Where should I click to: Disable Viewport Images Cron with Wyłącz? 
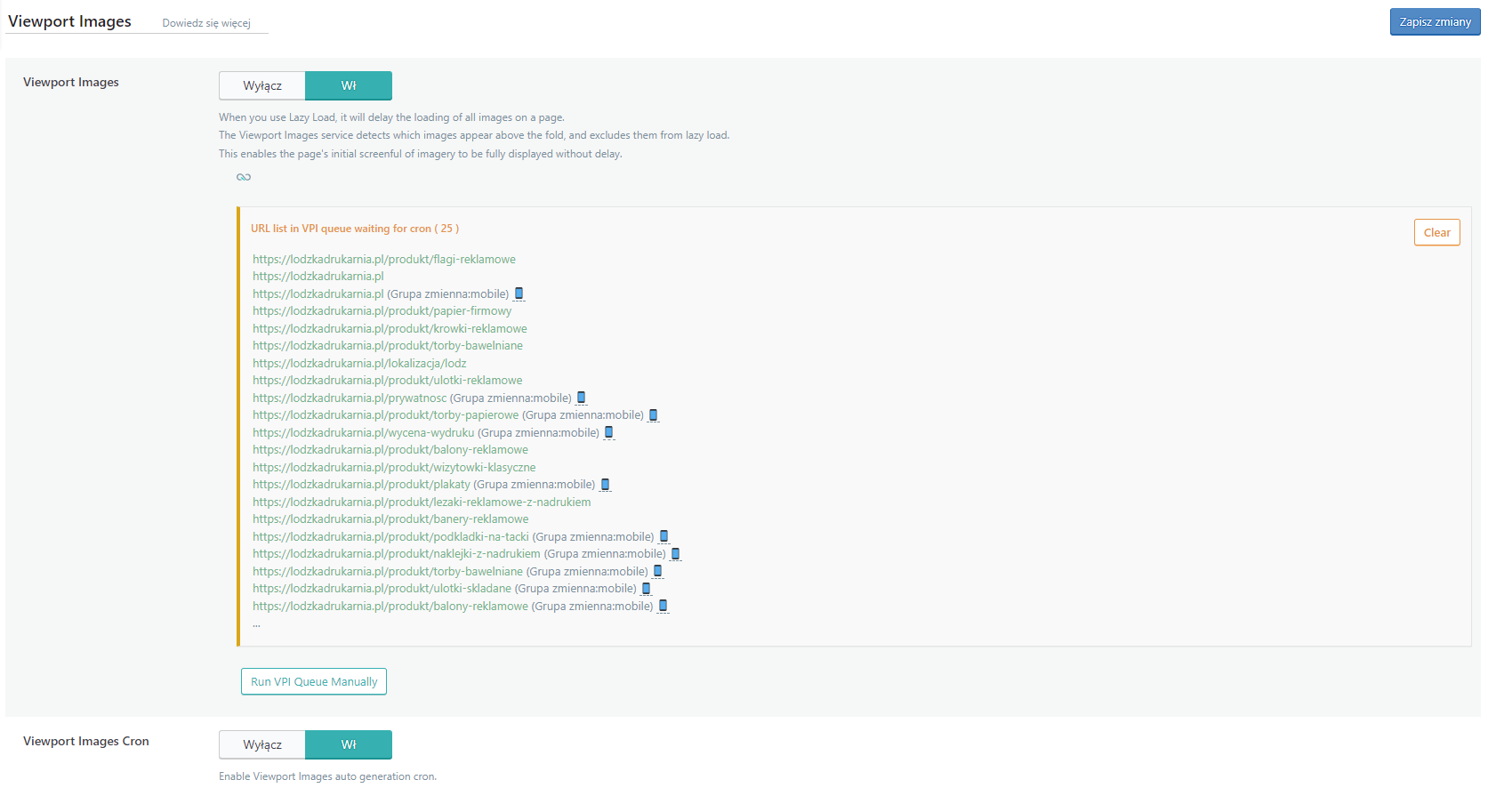[262, 744]
